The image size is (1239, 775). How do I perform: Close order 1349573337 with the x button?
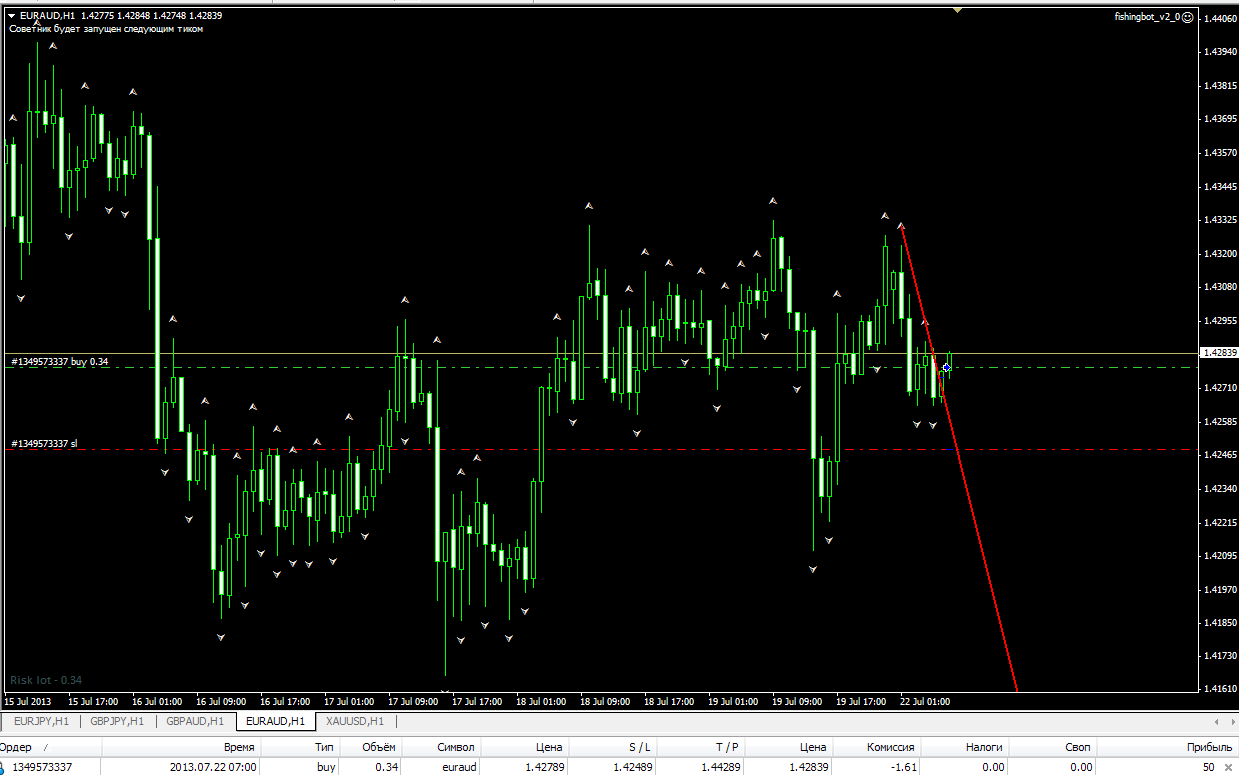(1228, 767)
